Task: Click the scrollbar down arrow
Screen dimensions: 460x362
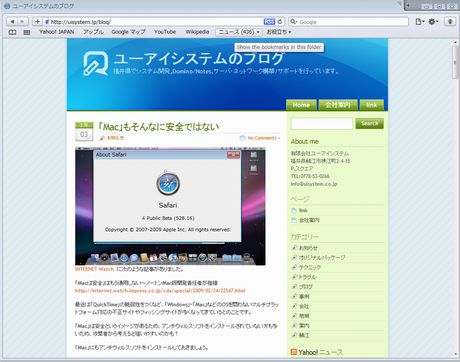Action: click(455, 354)
